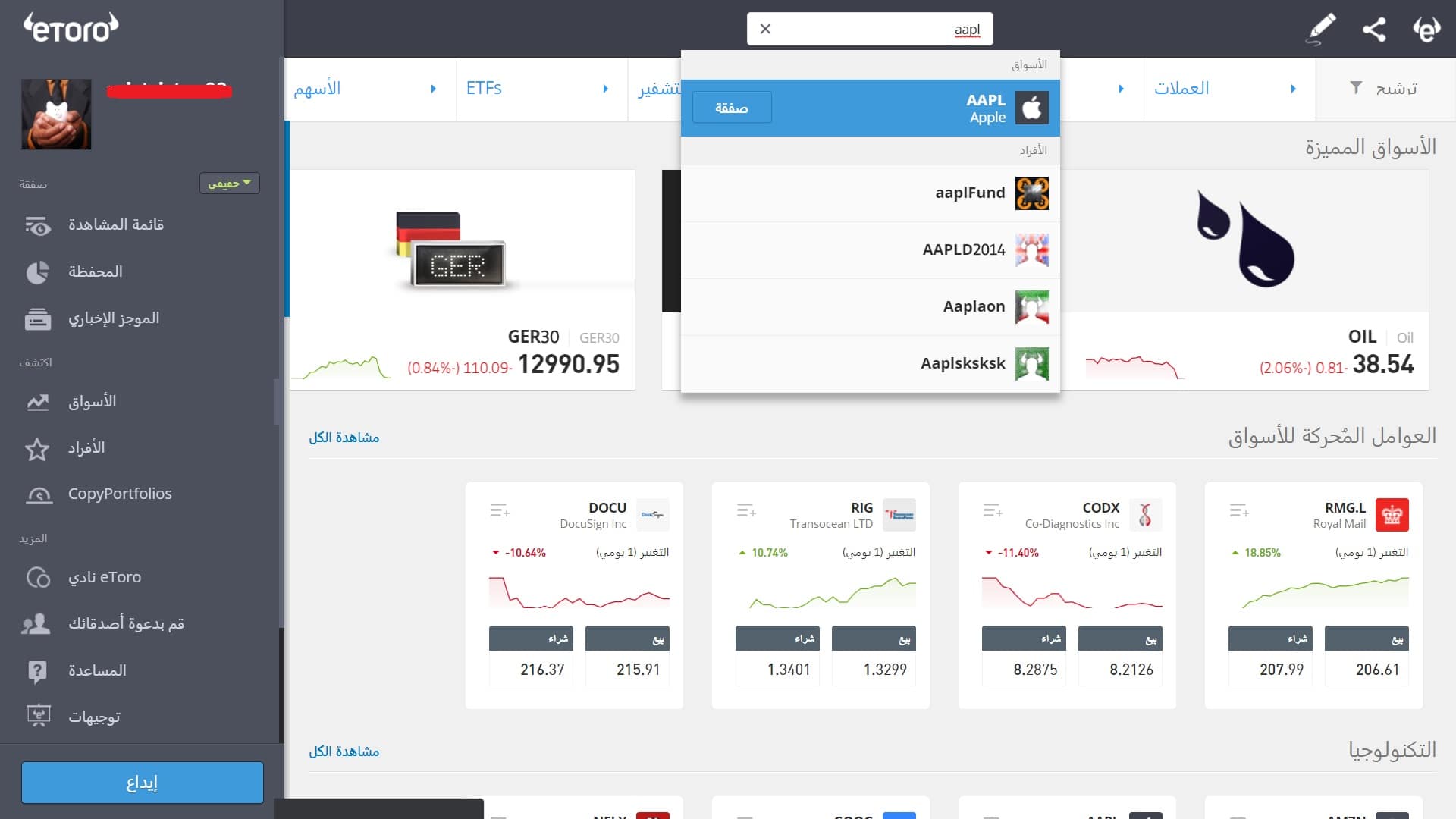Expand the stocks category arrow

tap(433, 89)
